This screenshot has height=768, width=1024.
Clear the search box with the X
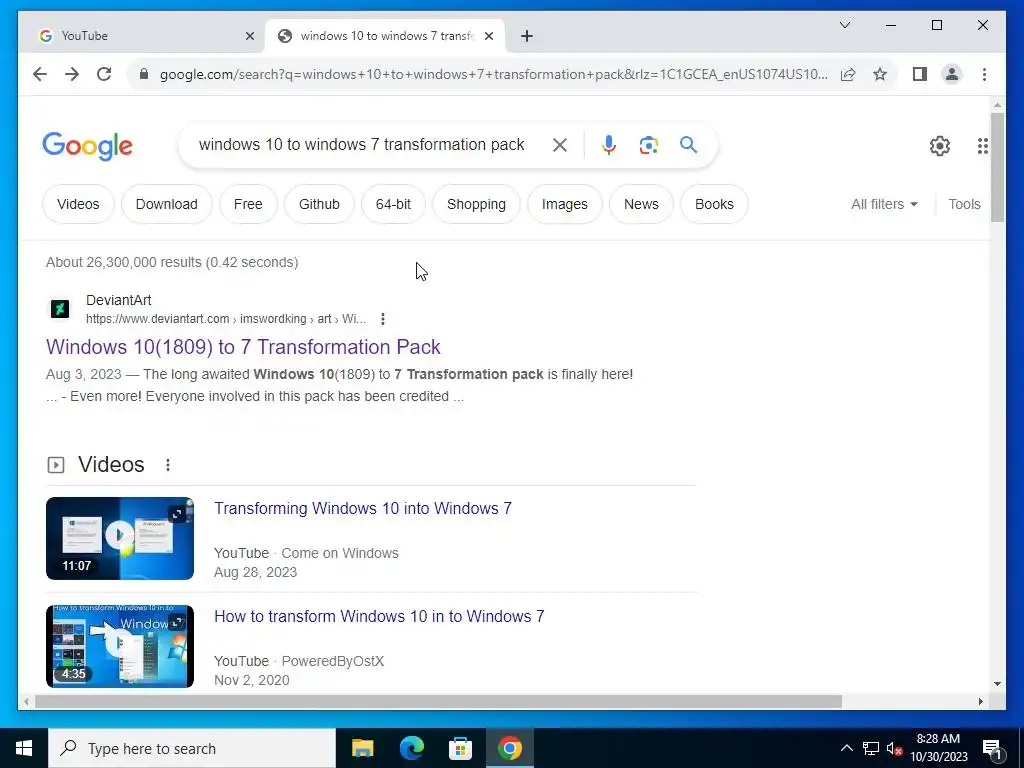[560, 145]
